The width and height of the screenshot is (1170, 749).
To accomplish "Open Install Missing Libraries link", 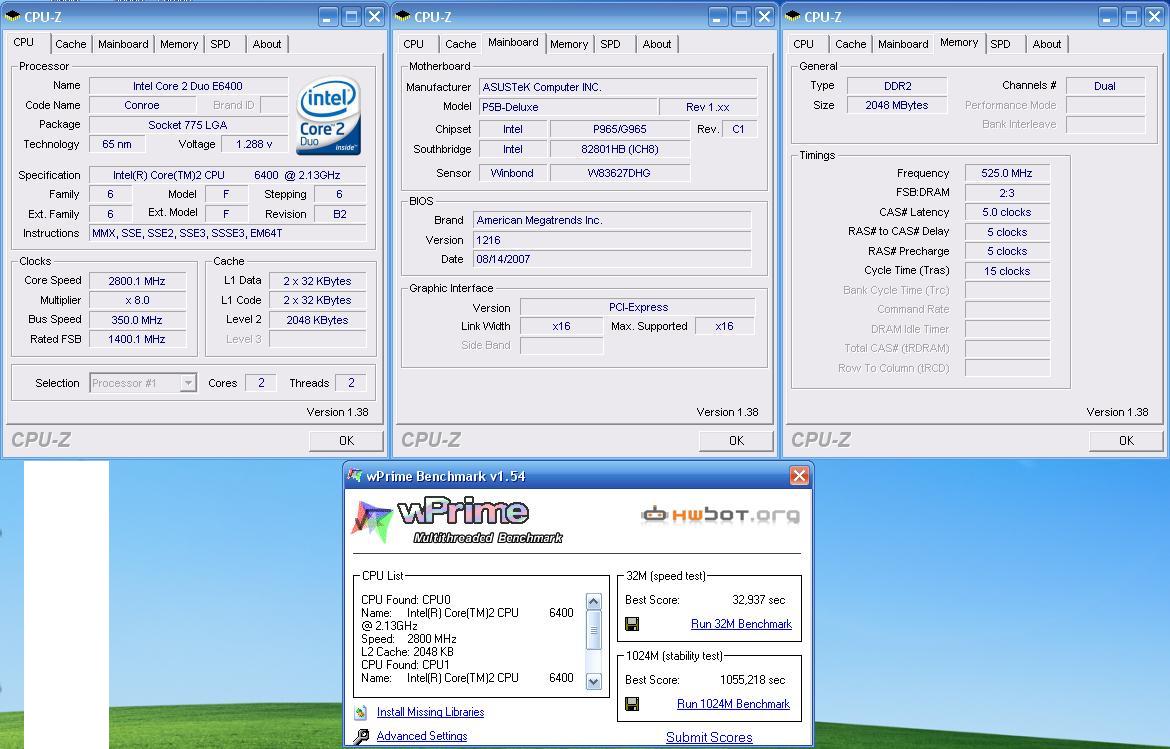I will click(x=431, y=712).
